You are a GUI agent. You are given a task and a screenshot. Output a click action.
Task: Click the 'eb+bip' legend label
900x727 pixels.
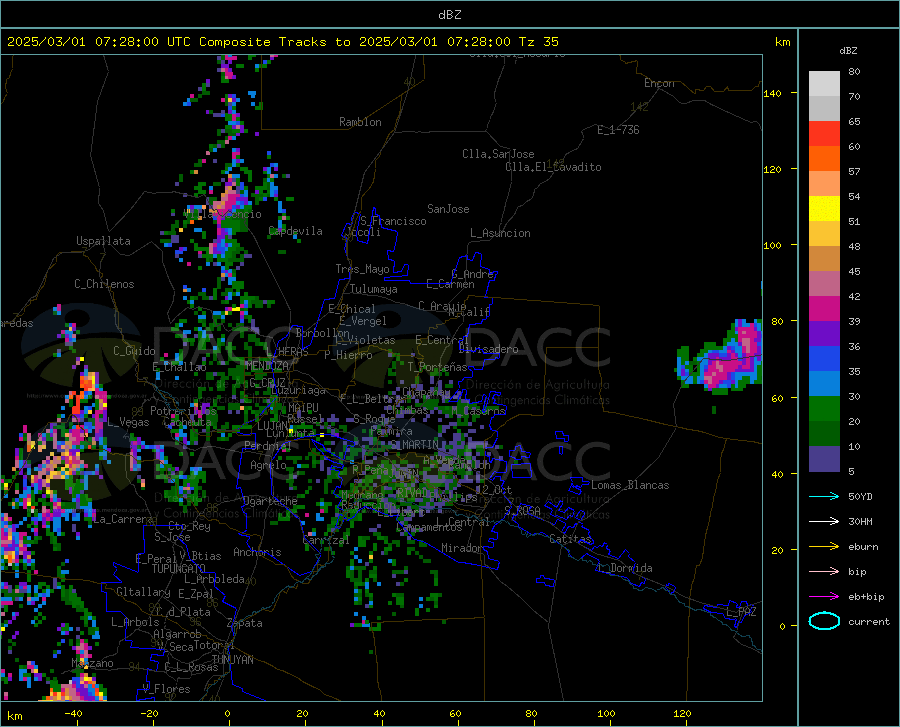[866, 597]
